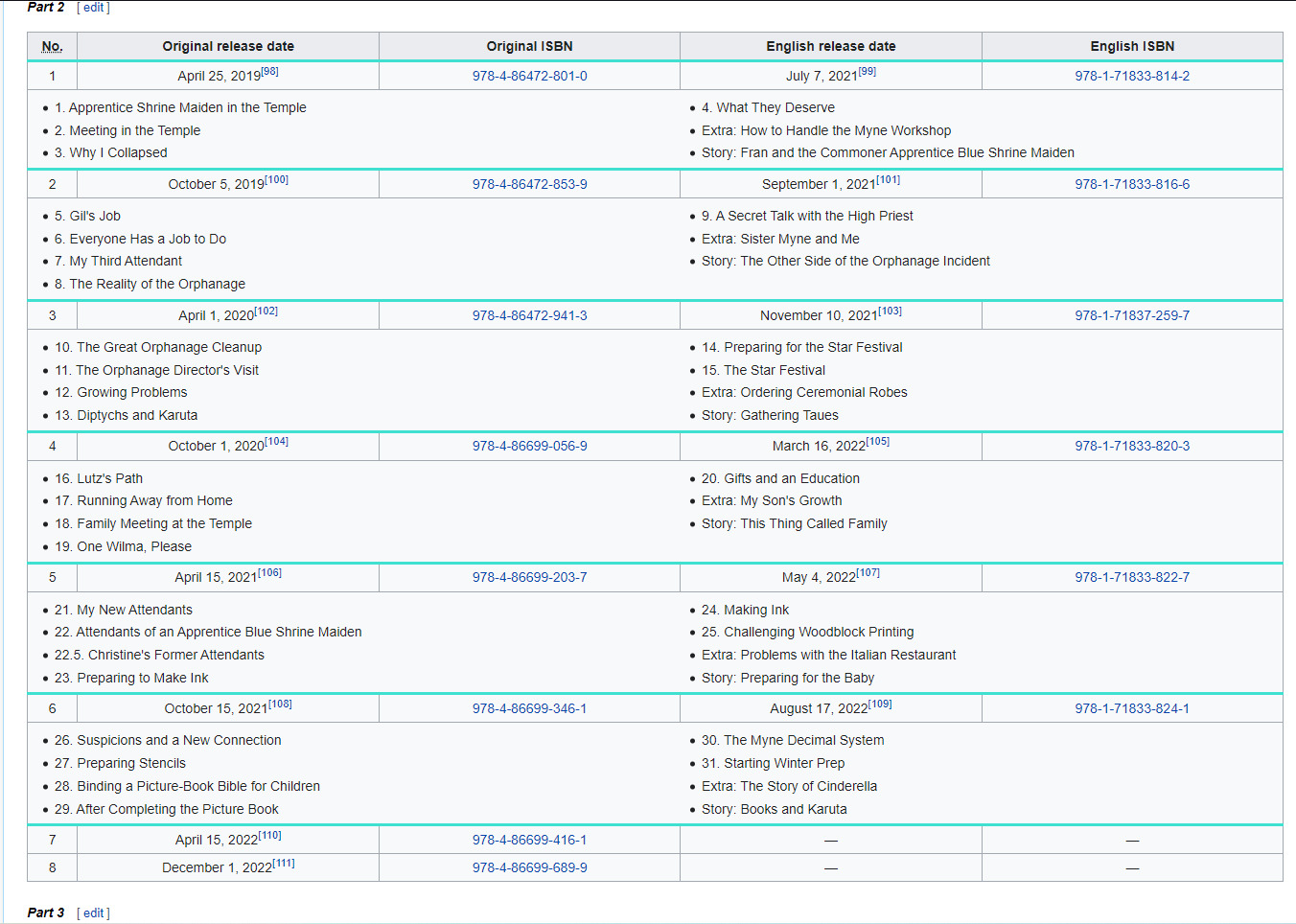Click the No. column header abbreviation
The image size is (1296, 924).
pyautogui.click(x=52, y=46)
